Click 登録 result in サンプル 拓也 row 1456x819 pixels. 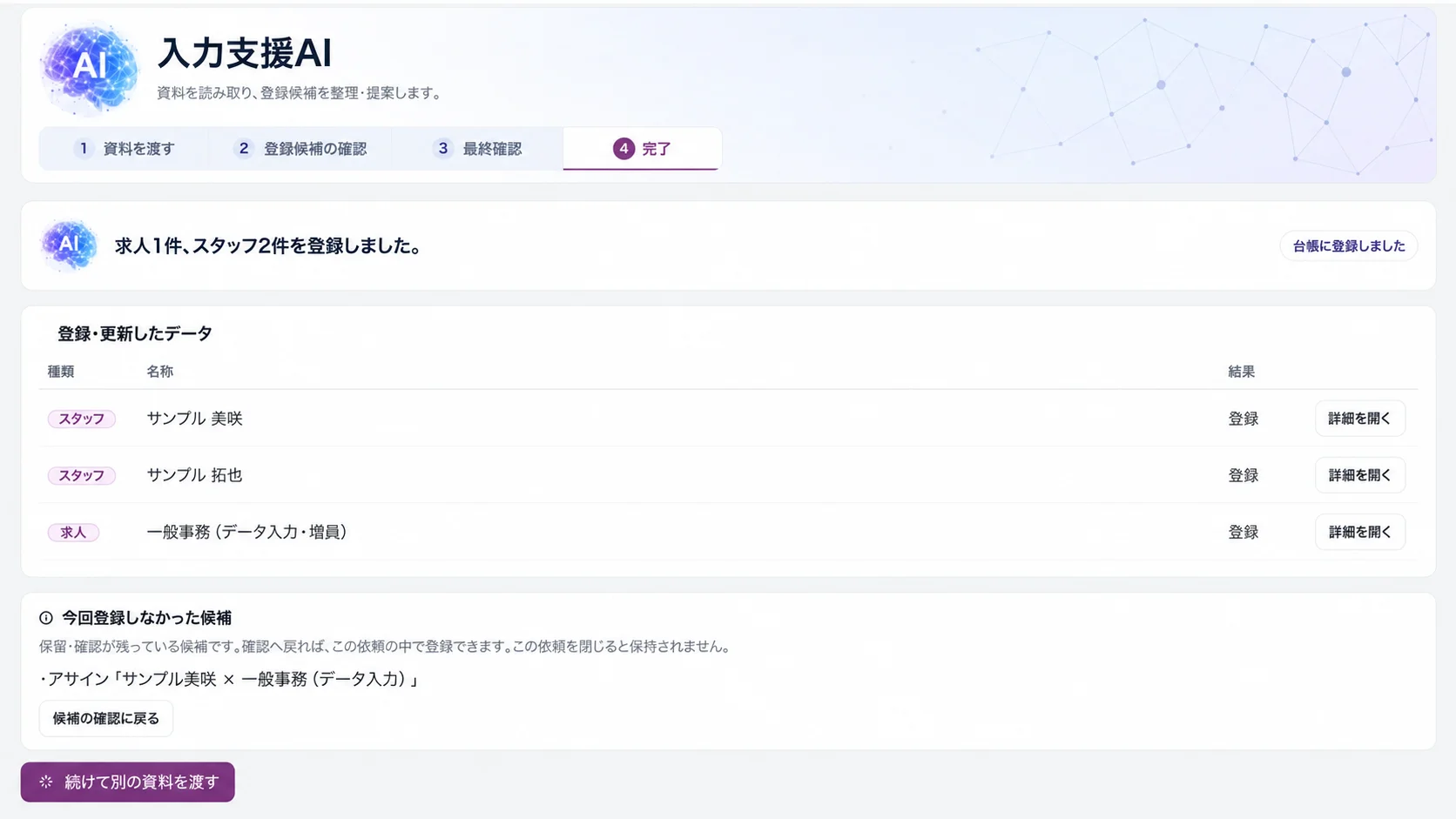(1244, 475)
